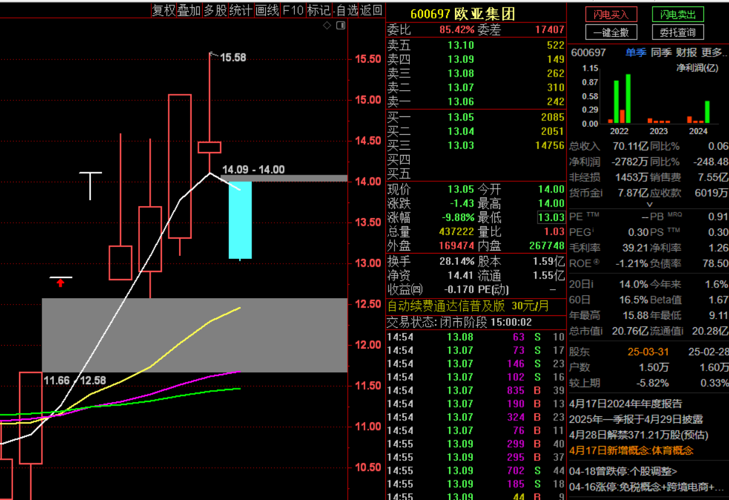Select the 多股 multi-stock view
The image size is (729, 500).
[215, 10]
